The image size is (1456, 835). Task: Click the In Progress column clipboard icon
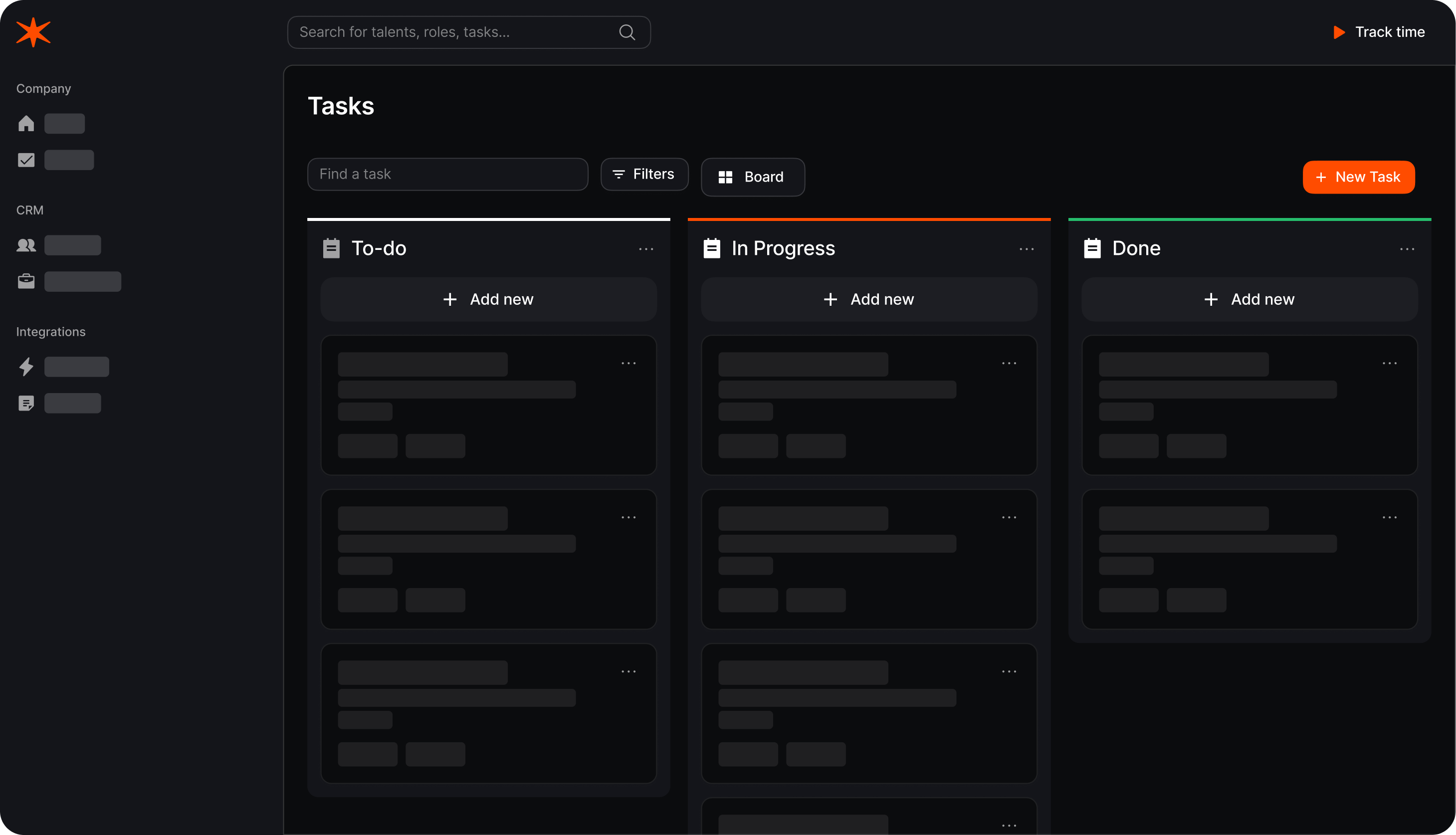tap(712, 248)
